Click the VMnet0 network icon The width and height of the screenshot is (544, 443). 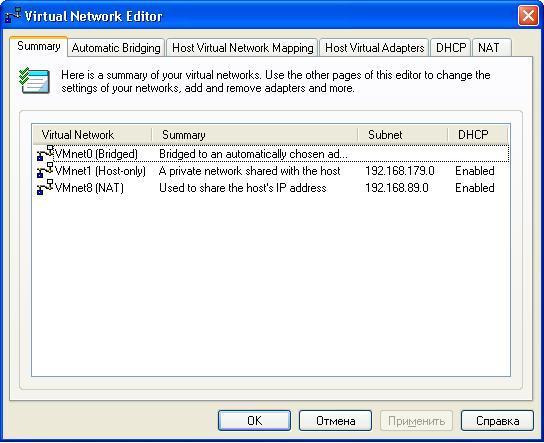(x=45, y=153)
